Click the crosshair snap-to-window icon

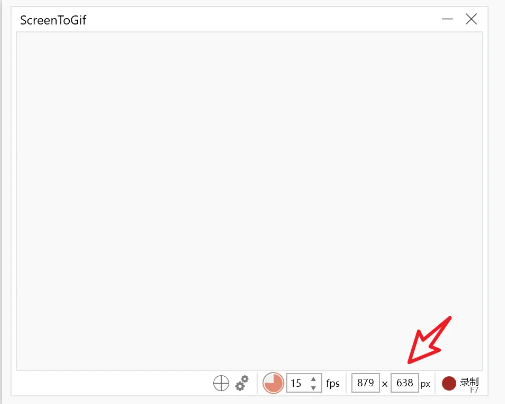[221, 383]
